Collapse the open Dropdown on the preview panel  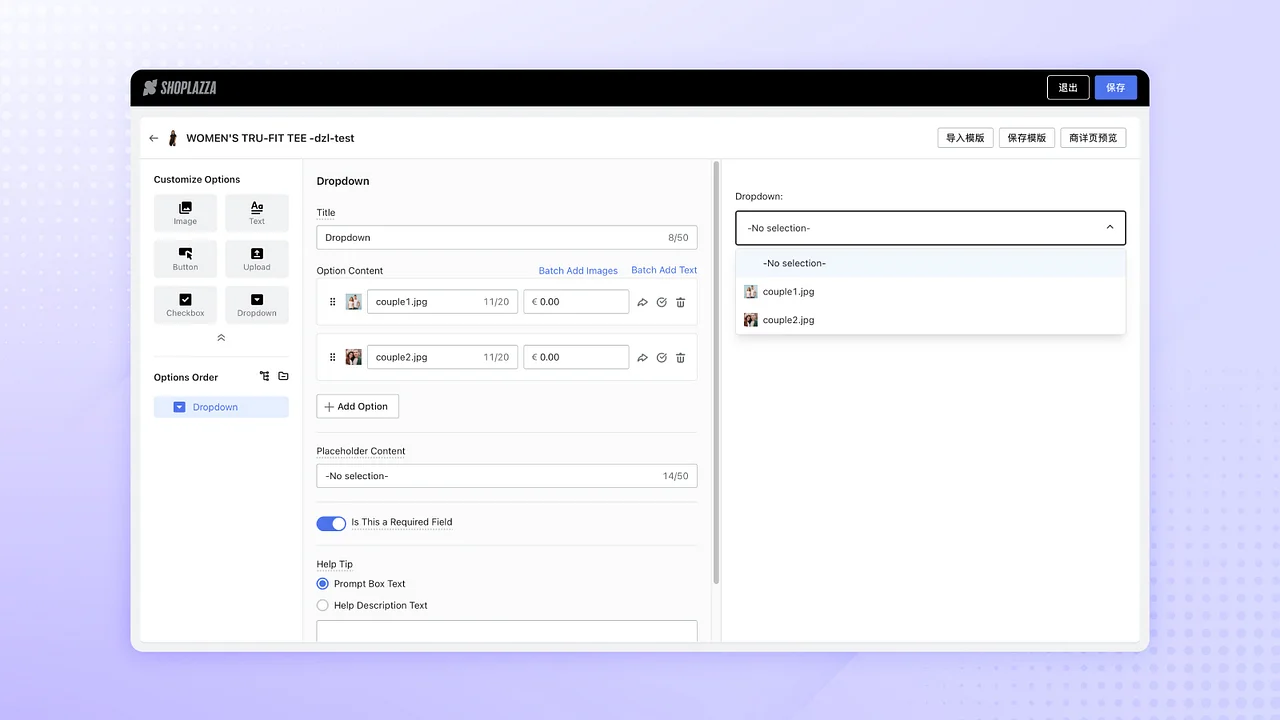tap(1109, 227)
